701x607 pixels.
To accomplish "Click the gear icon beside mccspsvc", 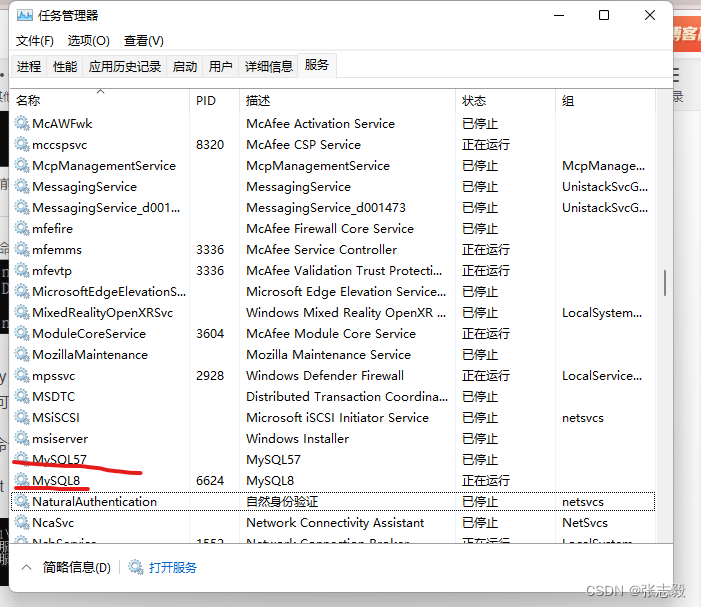I will click(22, 144).
